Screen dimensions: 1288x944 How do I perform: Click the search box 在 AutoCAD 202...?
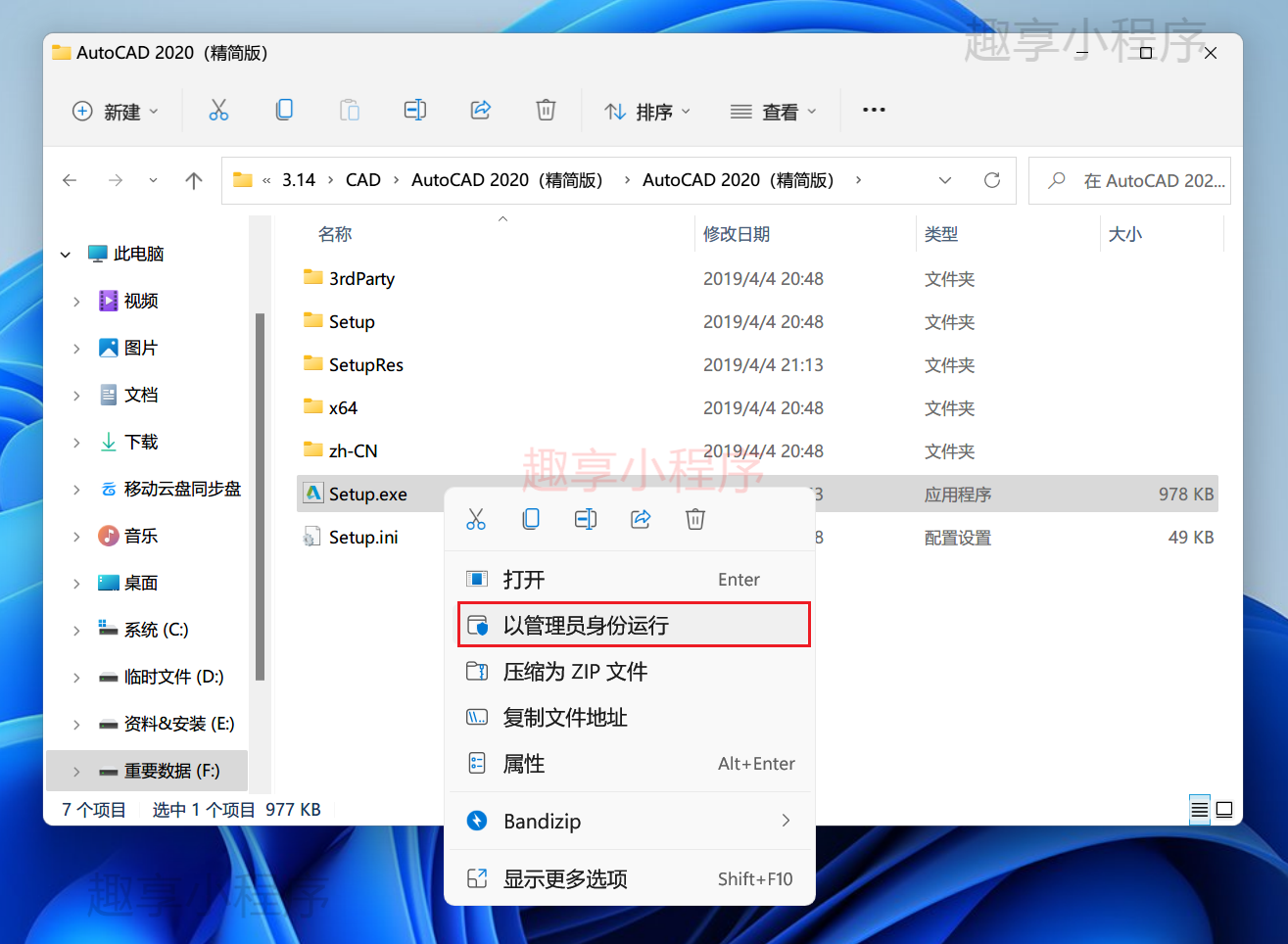1129,180
